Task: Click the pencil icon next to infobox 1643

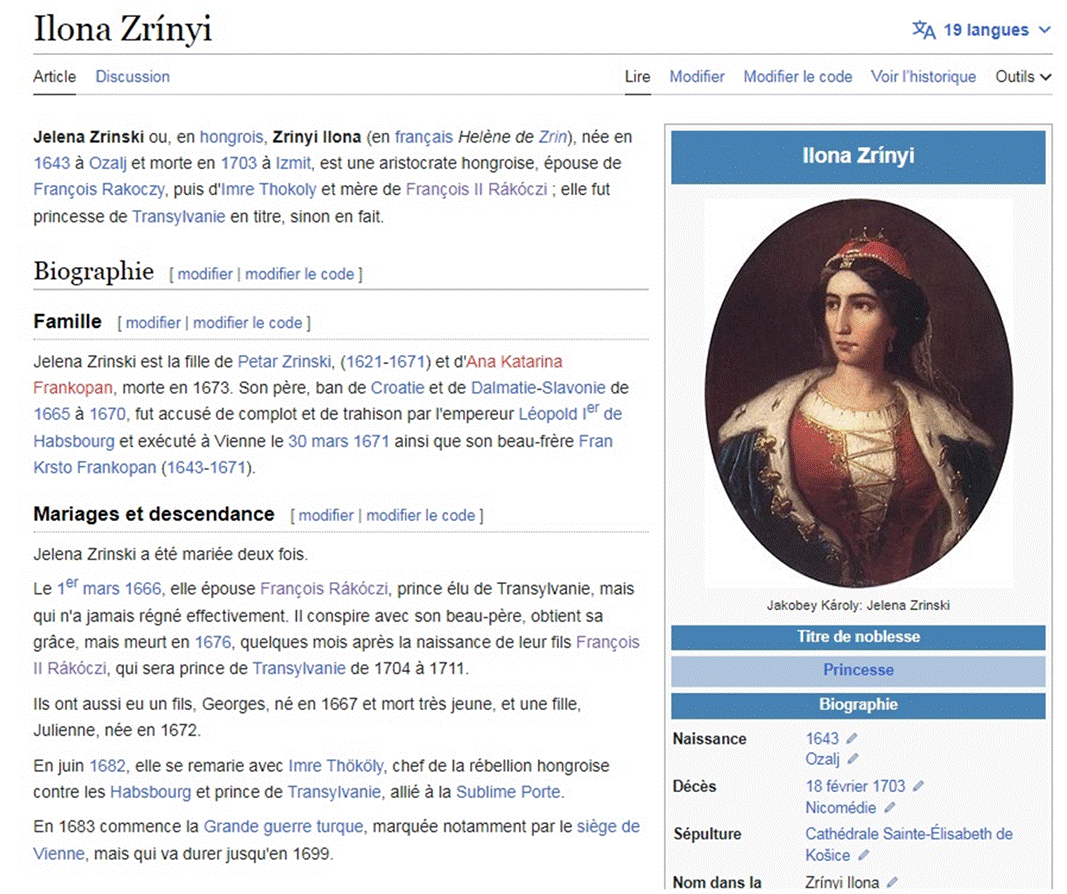Action: 851,738
